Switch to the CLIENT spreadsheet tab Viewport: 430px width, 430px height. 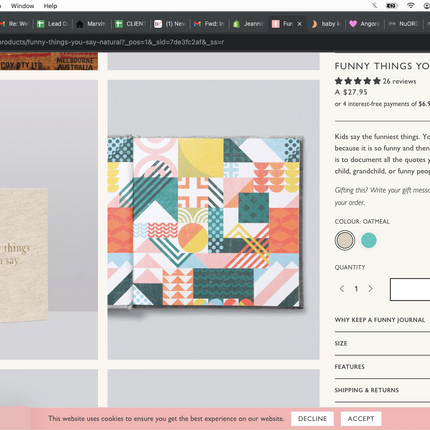tap(130, 24)
